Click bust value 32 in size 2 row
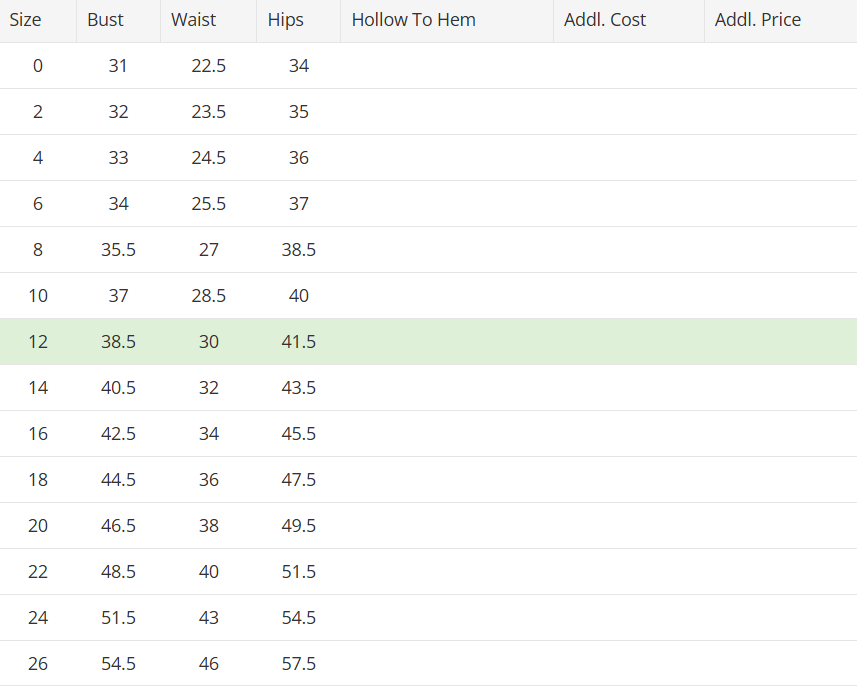 pyautogui.click(x=118, y=111)
